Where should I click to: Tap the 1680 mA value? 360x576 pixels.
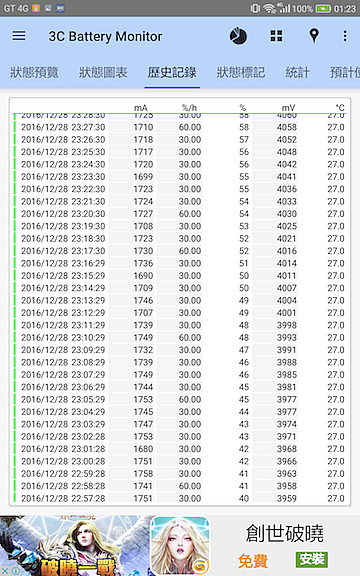[x=143, y=449]
